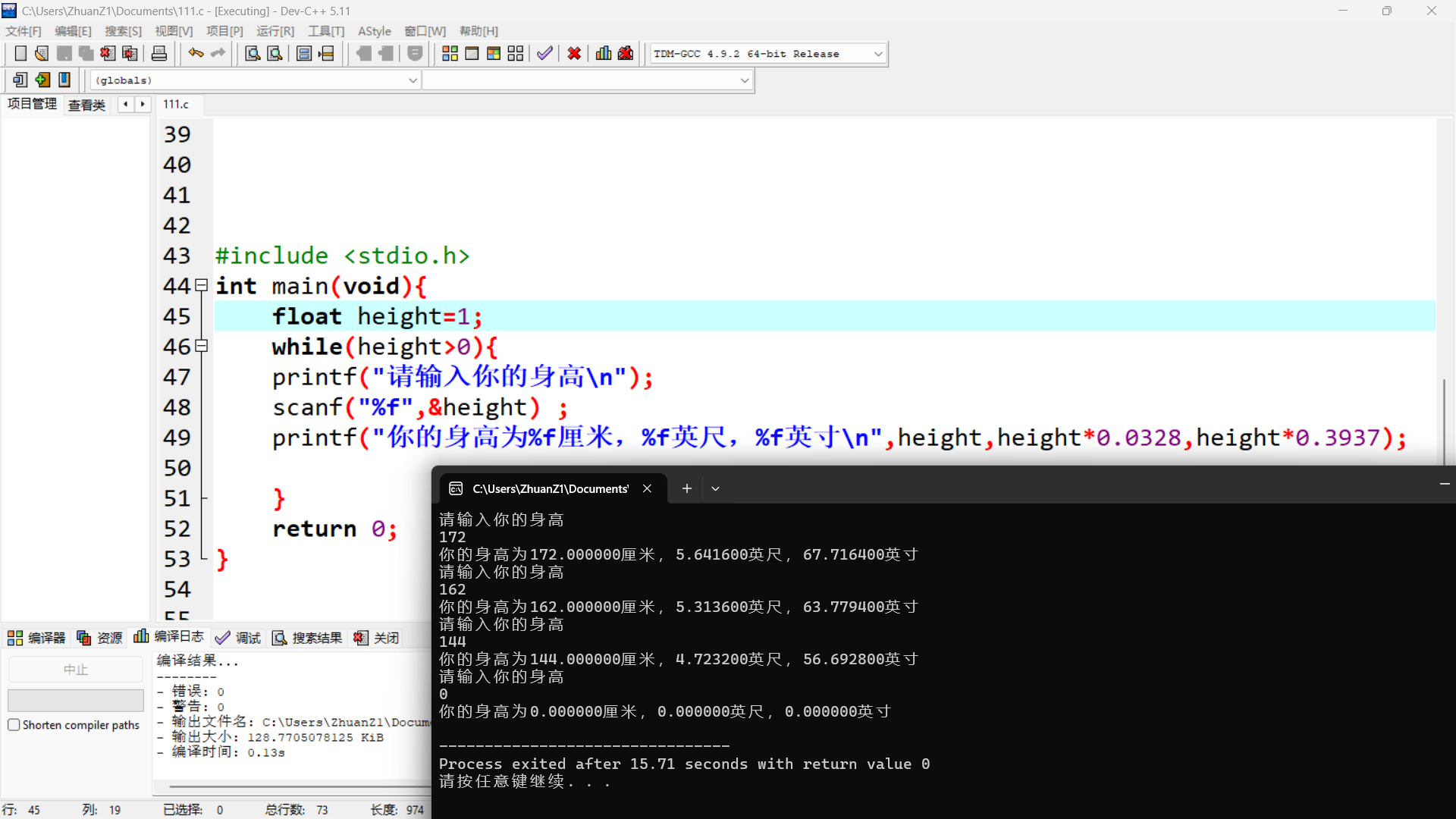This screenshot has height=819, width=1456.
Task: Click the red X stop execution icon
Action: (x=574, y=54)
